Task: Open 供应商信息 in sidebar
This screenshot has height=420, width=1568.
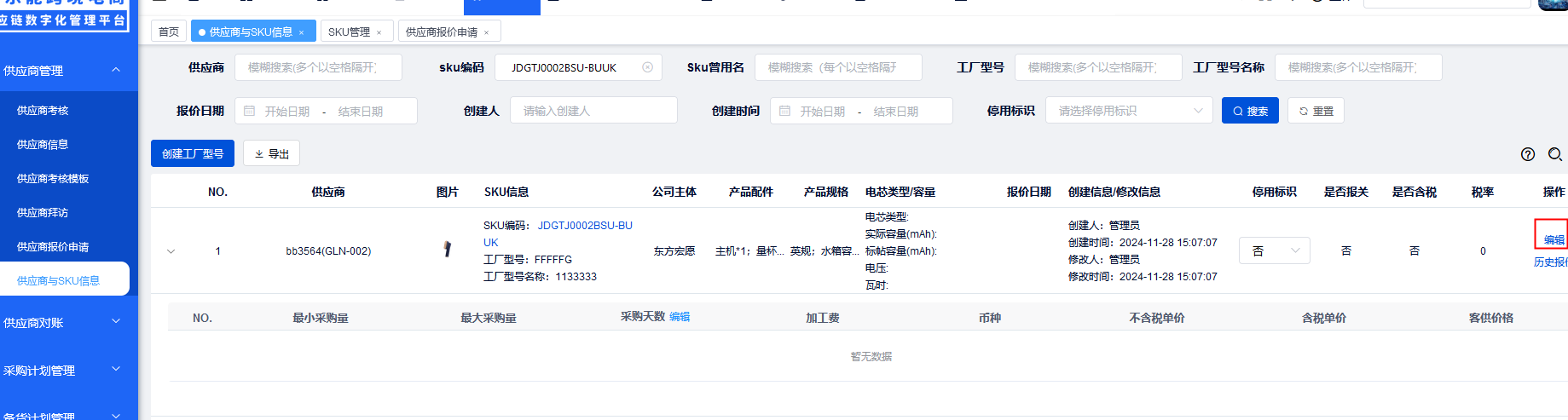Action: click(43, 145)
